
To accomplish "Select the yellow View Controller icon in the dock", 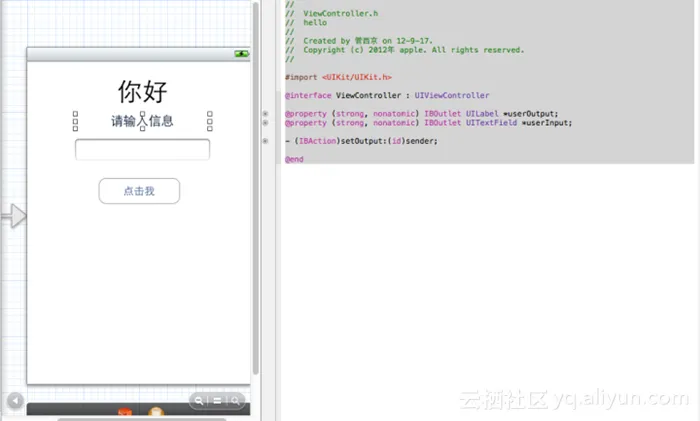I will (x=156, y=412).
